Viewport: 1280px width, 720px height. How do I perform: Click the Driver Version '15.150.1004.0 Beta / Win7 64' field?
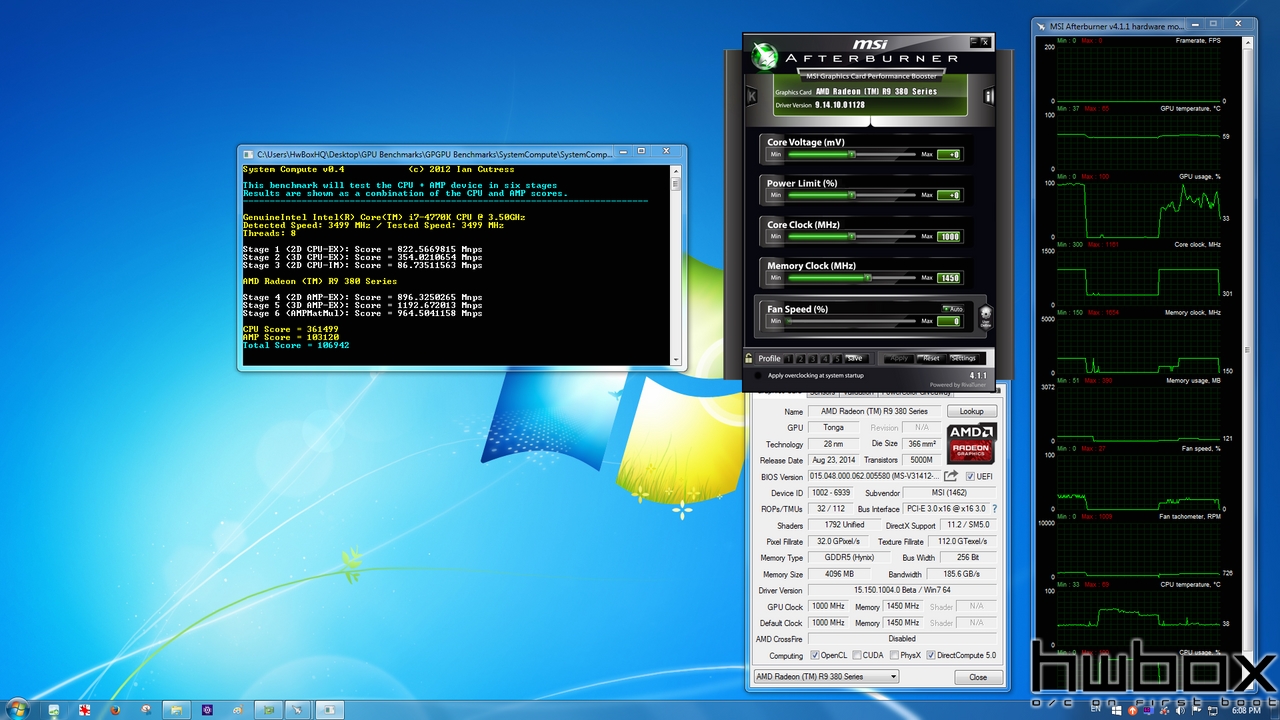(902, 590)
